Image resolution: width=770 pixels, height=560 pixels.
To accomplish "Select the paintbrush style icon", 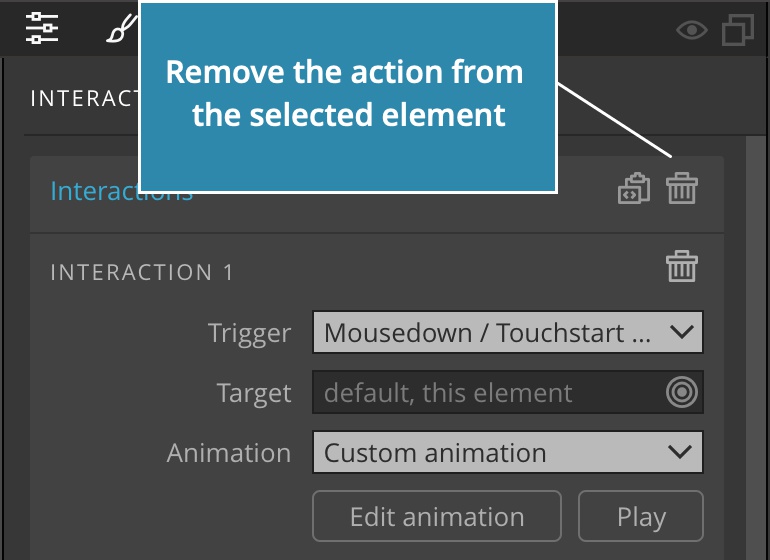I will [x=122, y=28].
